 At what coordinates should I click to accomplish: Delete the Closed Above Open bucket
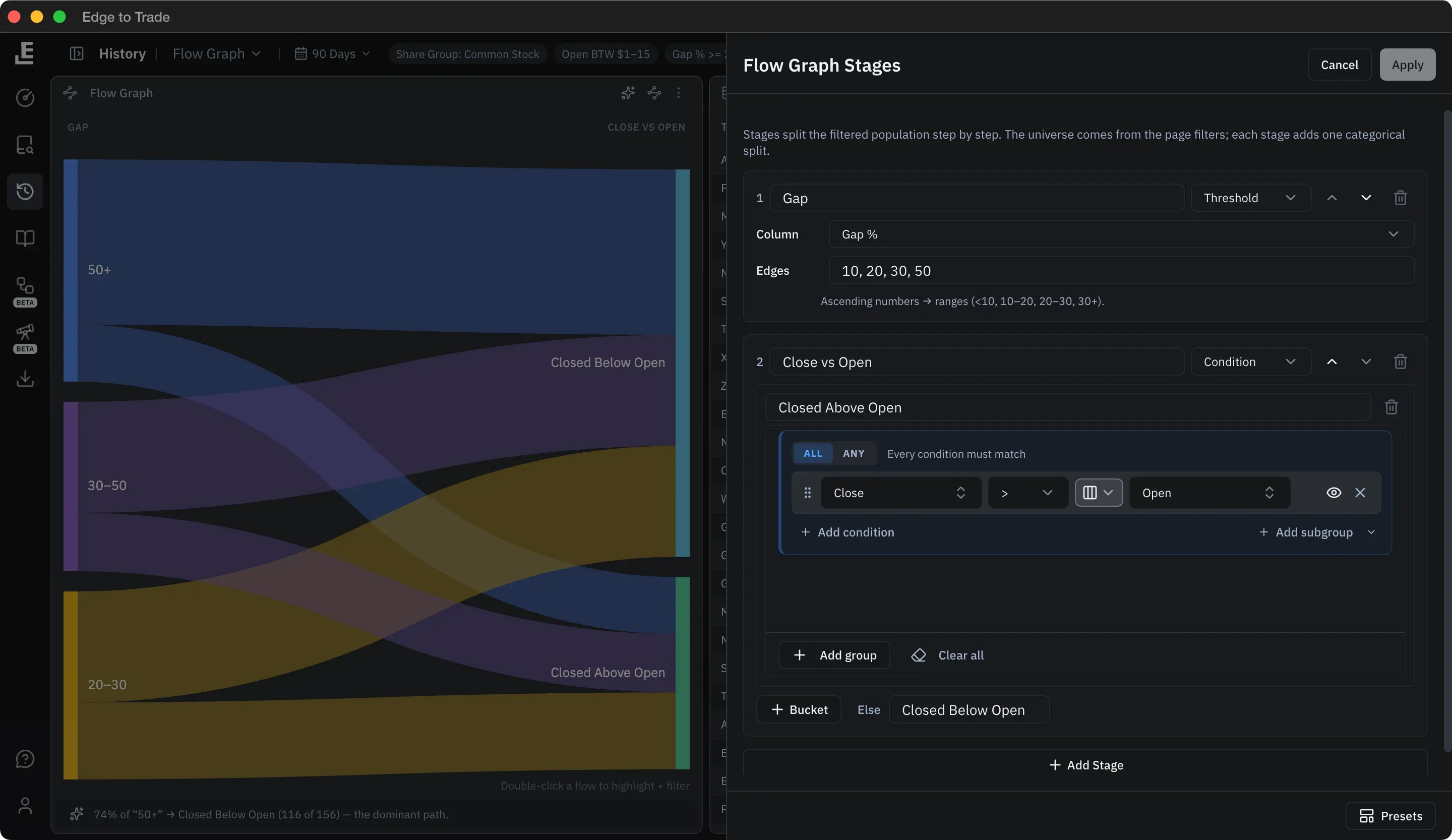(x=1391, y=407)
